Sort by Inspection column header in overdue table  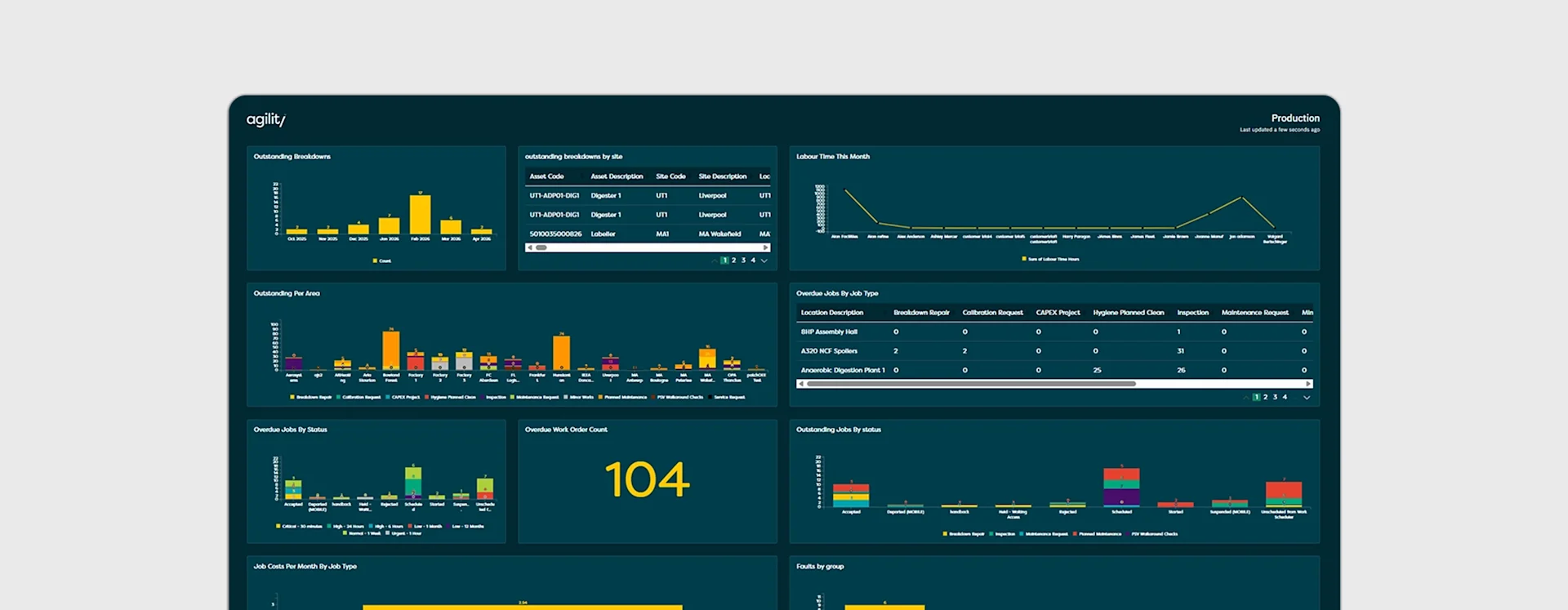click(1192, 313)
